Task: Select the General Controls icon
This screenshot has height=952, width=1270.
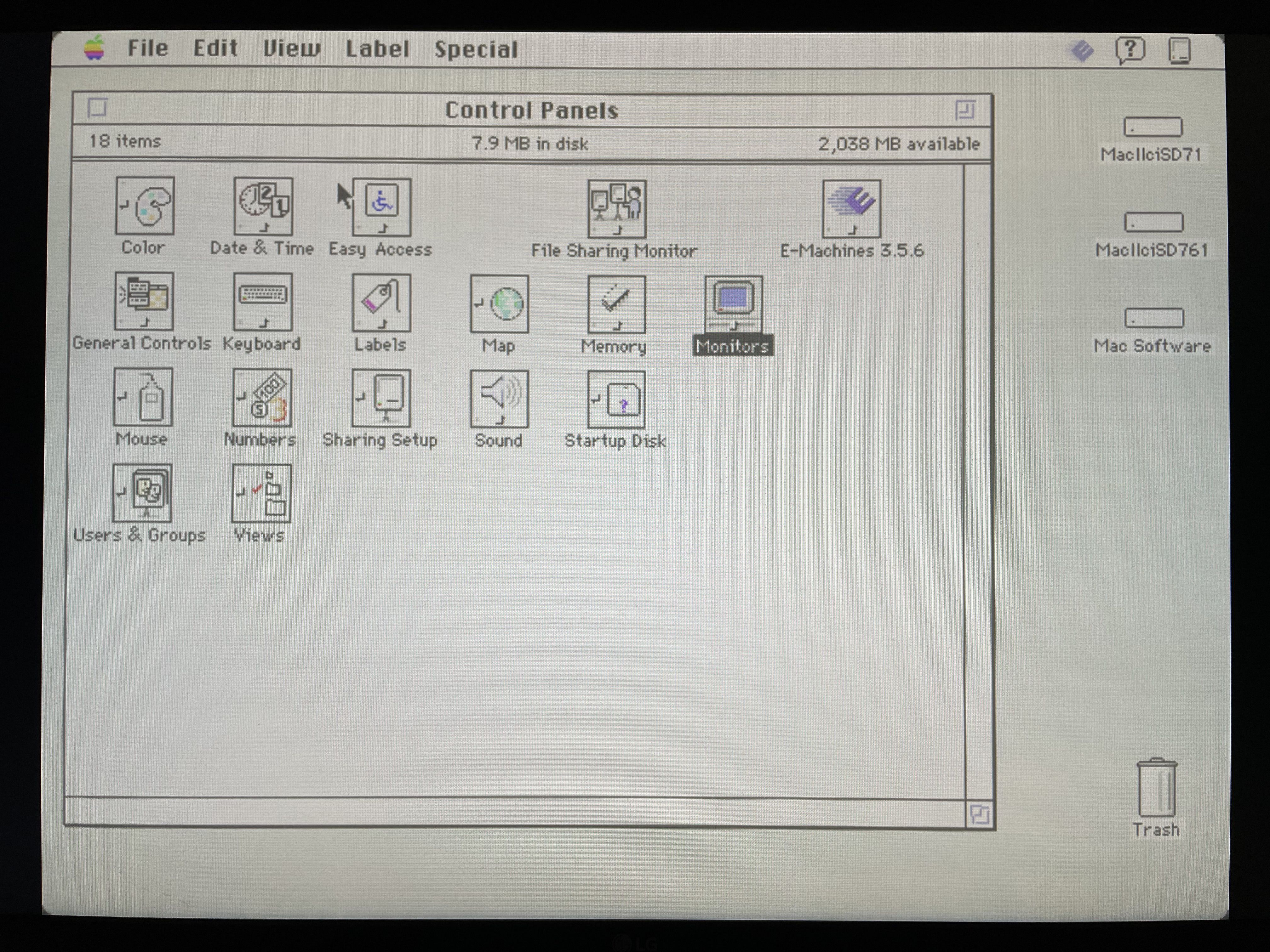Action: [x=144, y=301]
